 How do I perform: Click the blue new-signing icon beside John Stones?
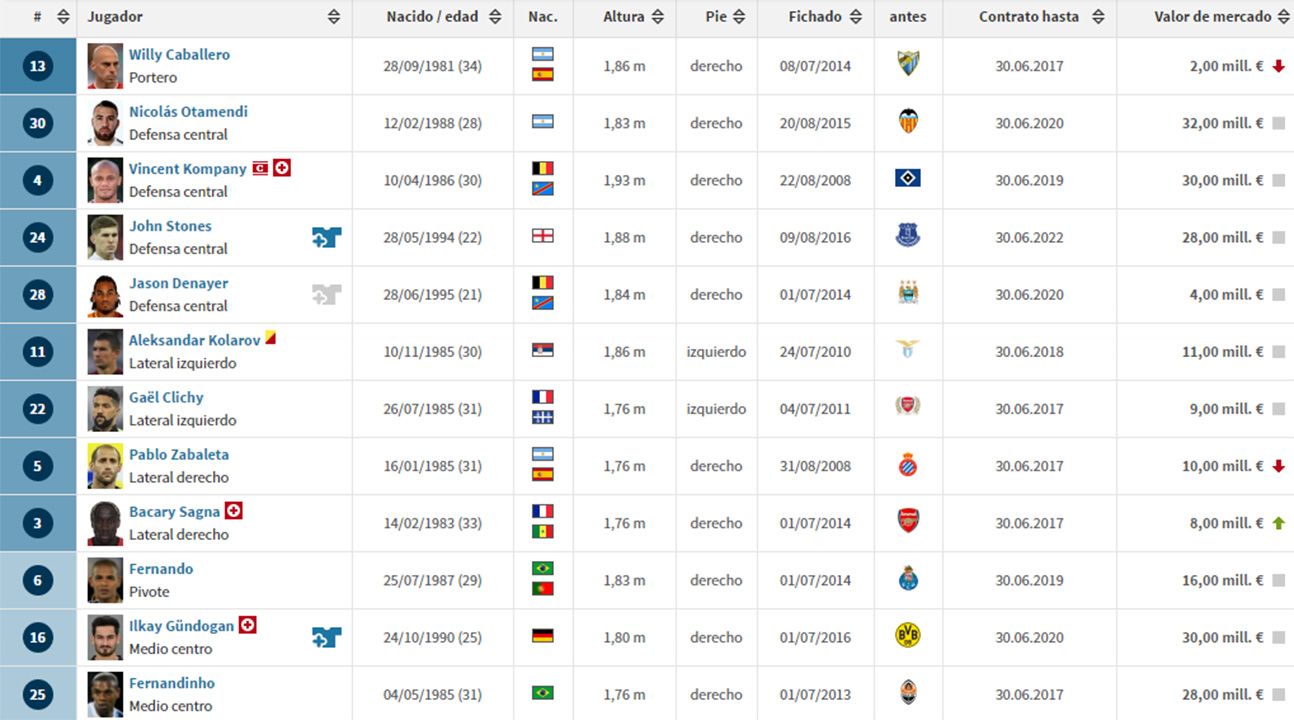[326, 237]
